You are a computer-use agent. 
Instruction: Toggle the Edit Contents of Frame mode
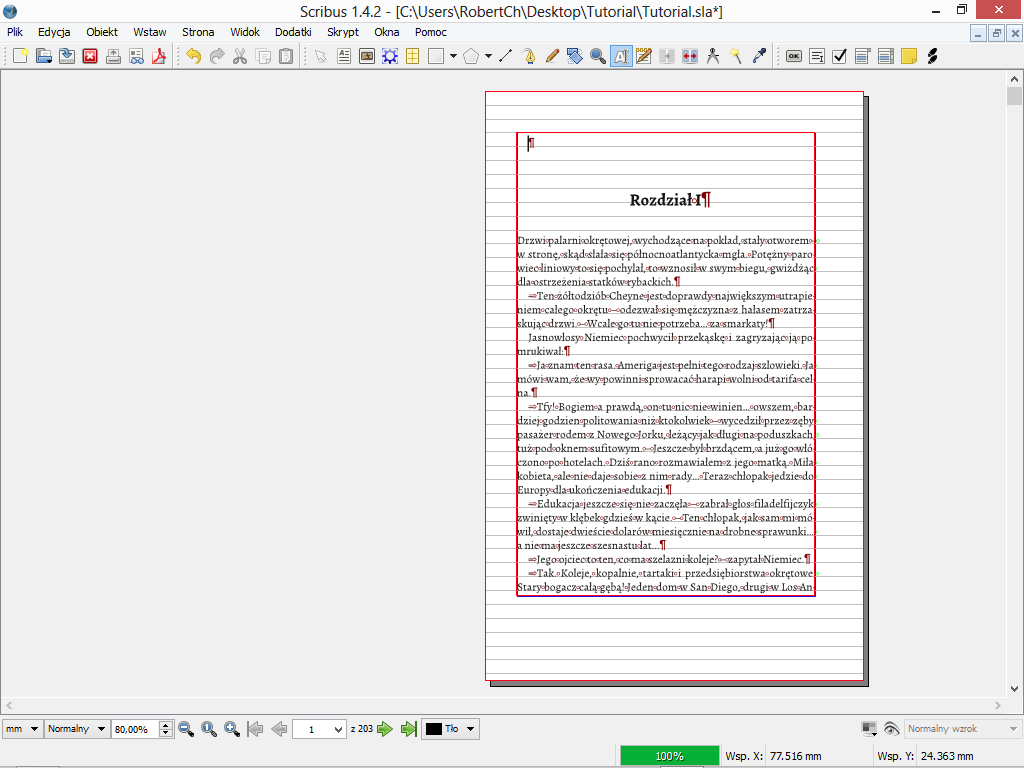click(621, 56)
